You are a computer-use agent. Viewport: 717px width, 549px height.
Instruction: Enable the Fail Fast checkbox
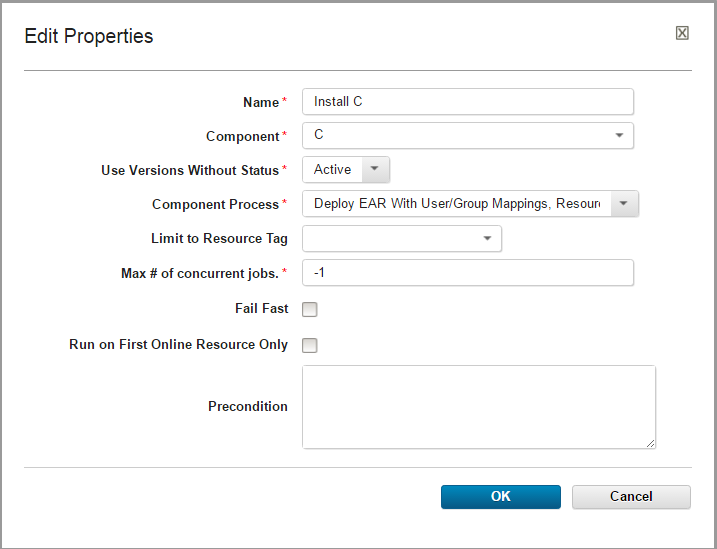click(x=310, y=309)
